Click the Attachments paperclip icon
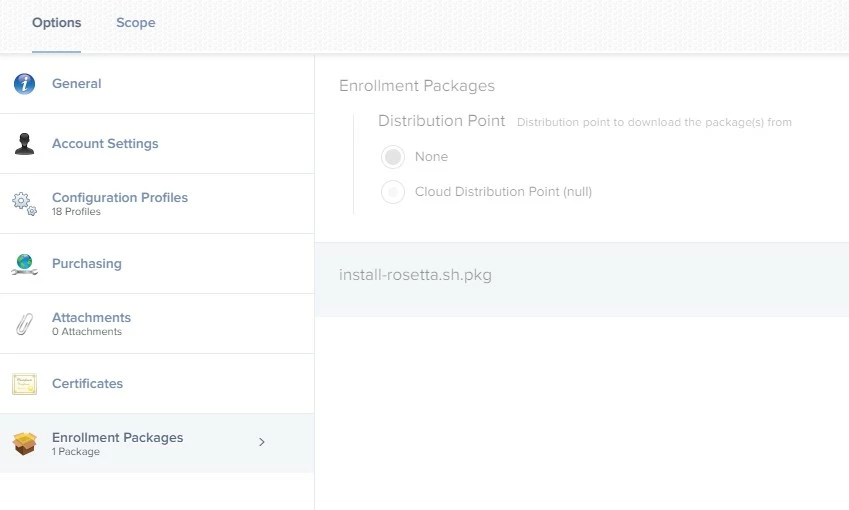The width and height of the screenshot is (849, 510). [x=24, y=324]
